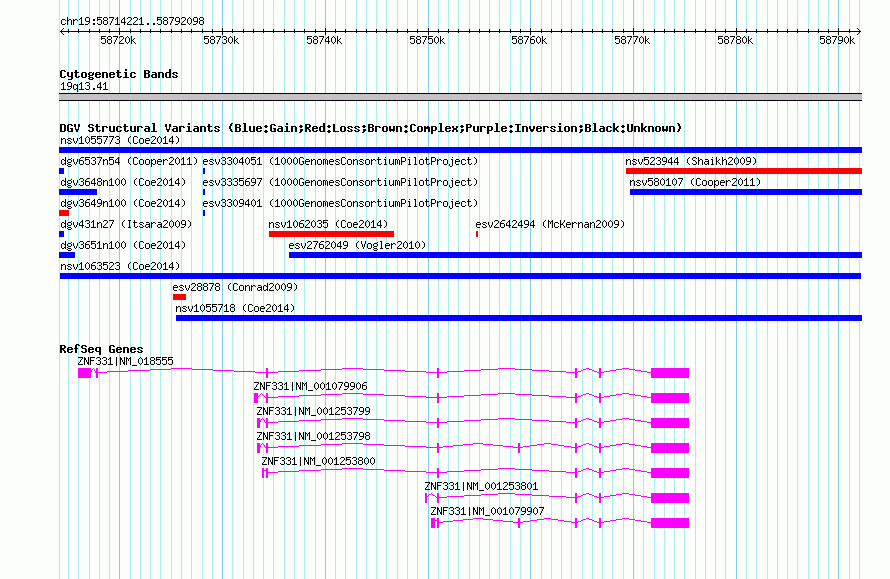Screen dimensions: 890x579
Task: Click the red esv28878 loss bar
Action: click(x=179, y=297)
